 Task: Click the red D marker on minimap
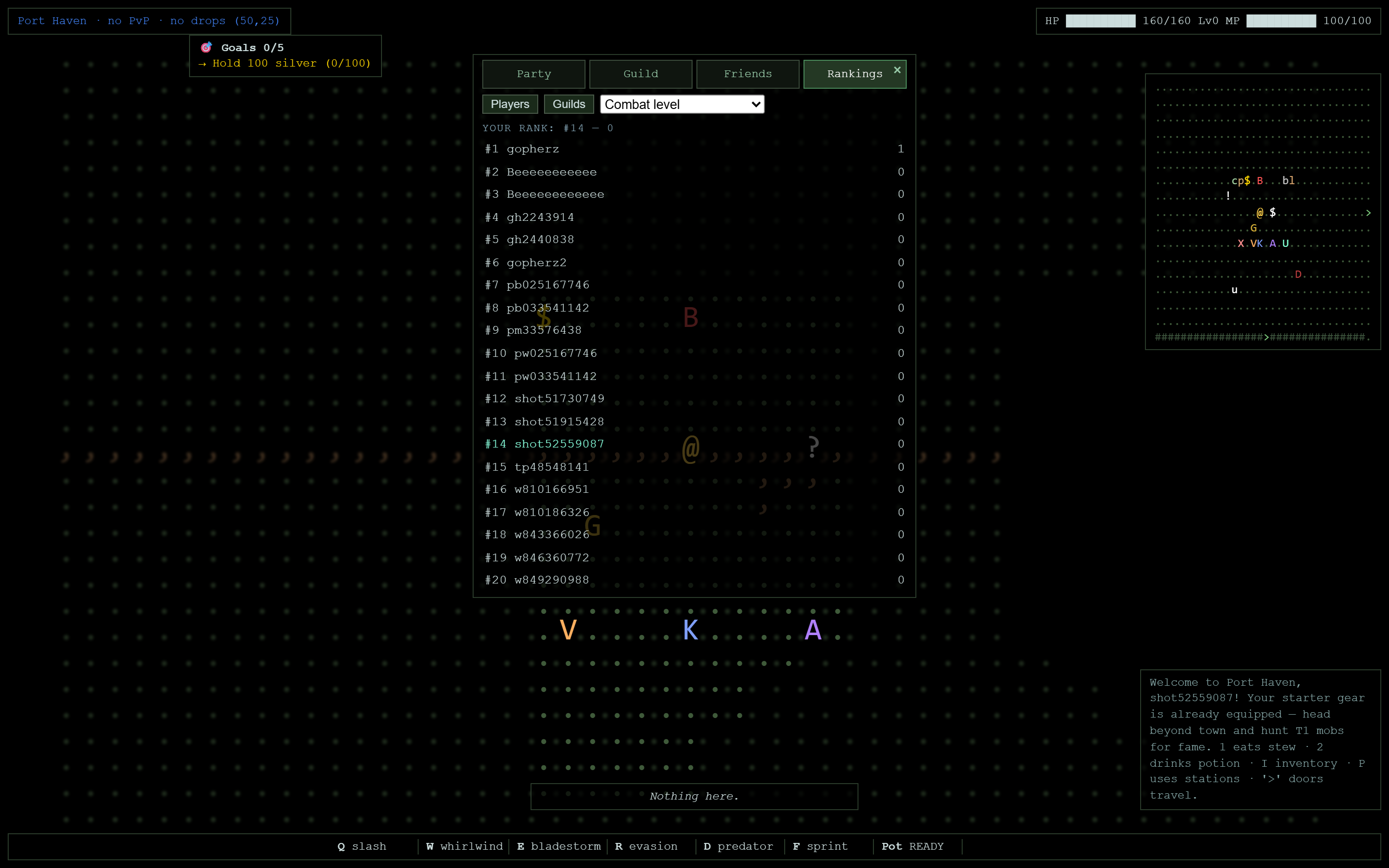click(x=1298, y=274)
